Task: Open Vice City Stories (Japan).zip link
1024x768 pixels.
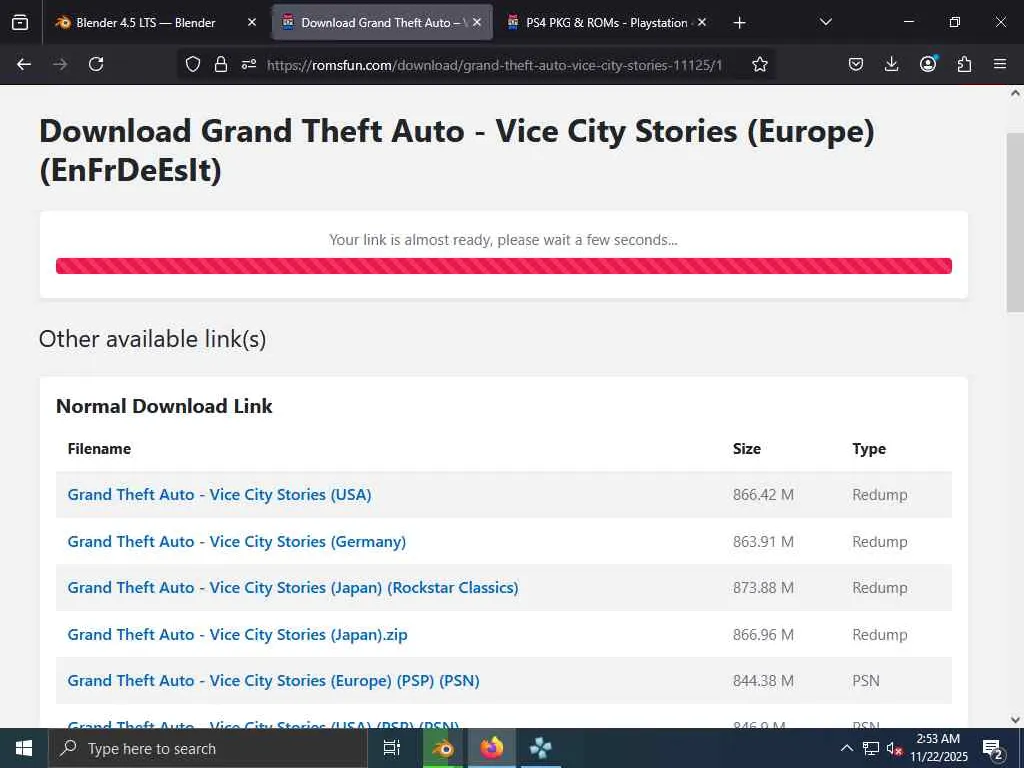Action: point(237,635)
